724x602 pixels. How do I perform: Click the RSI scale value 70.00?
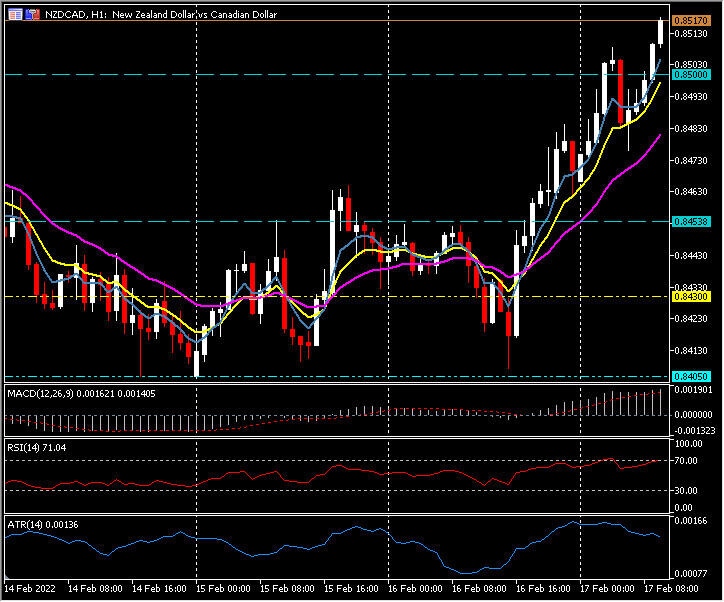click(x=686, y=461)
